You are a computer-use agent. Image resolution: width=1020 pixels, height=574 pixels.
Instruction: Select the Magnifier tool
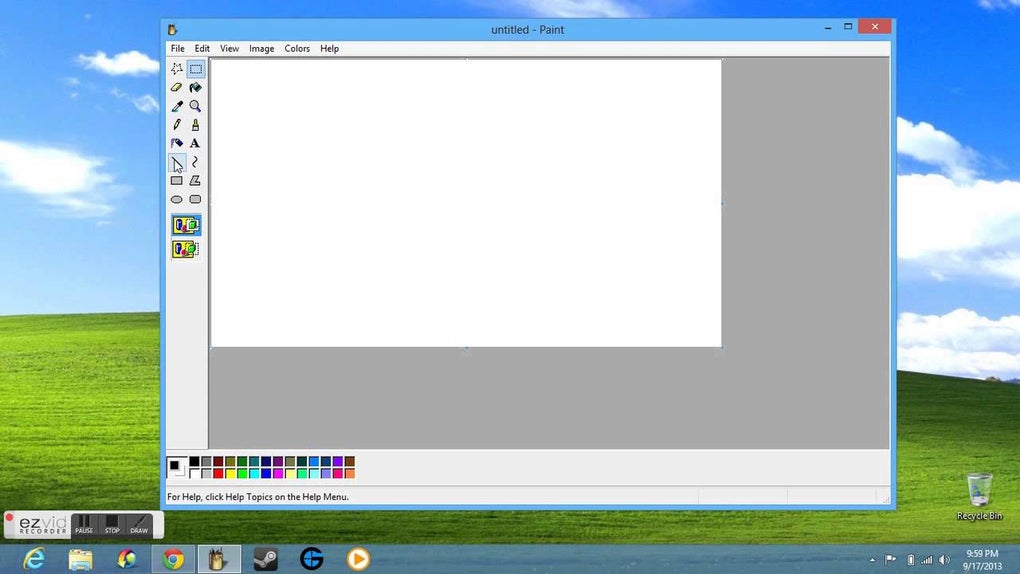tap(195, 105)
